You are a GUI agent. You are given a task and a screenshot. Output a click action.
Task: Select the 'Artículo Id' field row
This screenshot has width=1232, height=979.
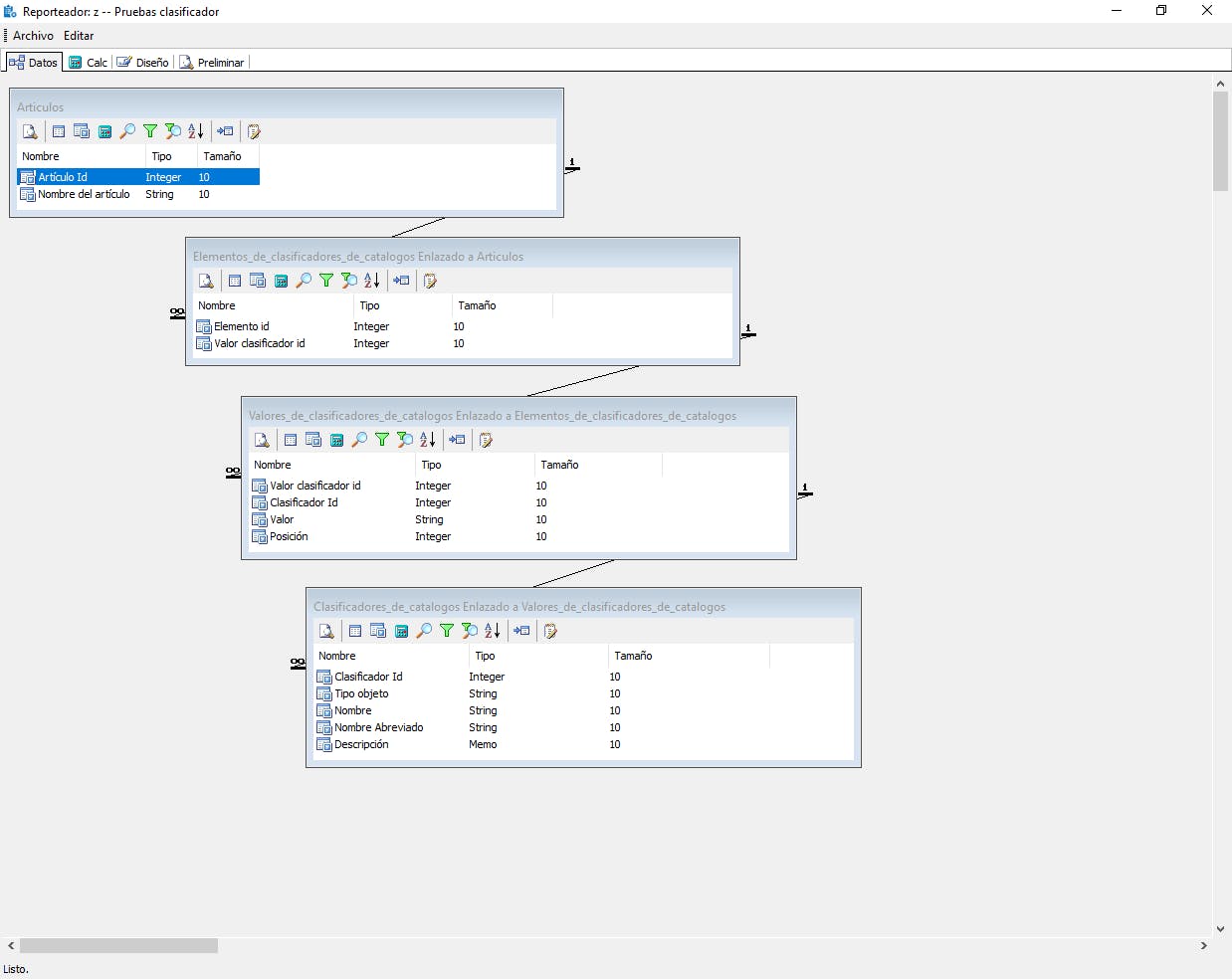[x=138, y=177]
